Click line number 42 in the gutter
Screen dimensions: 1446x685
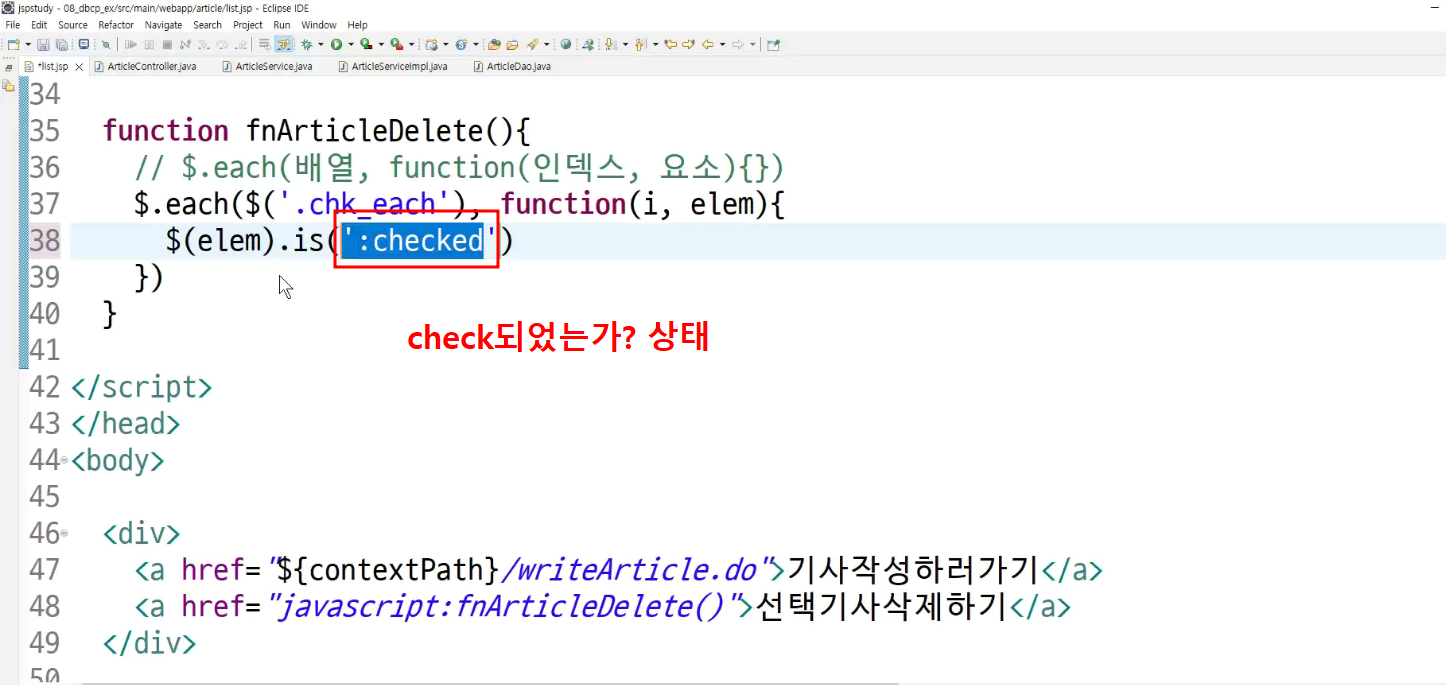pos(44,387)
